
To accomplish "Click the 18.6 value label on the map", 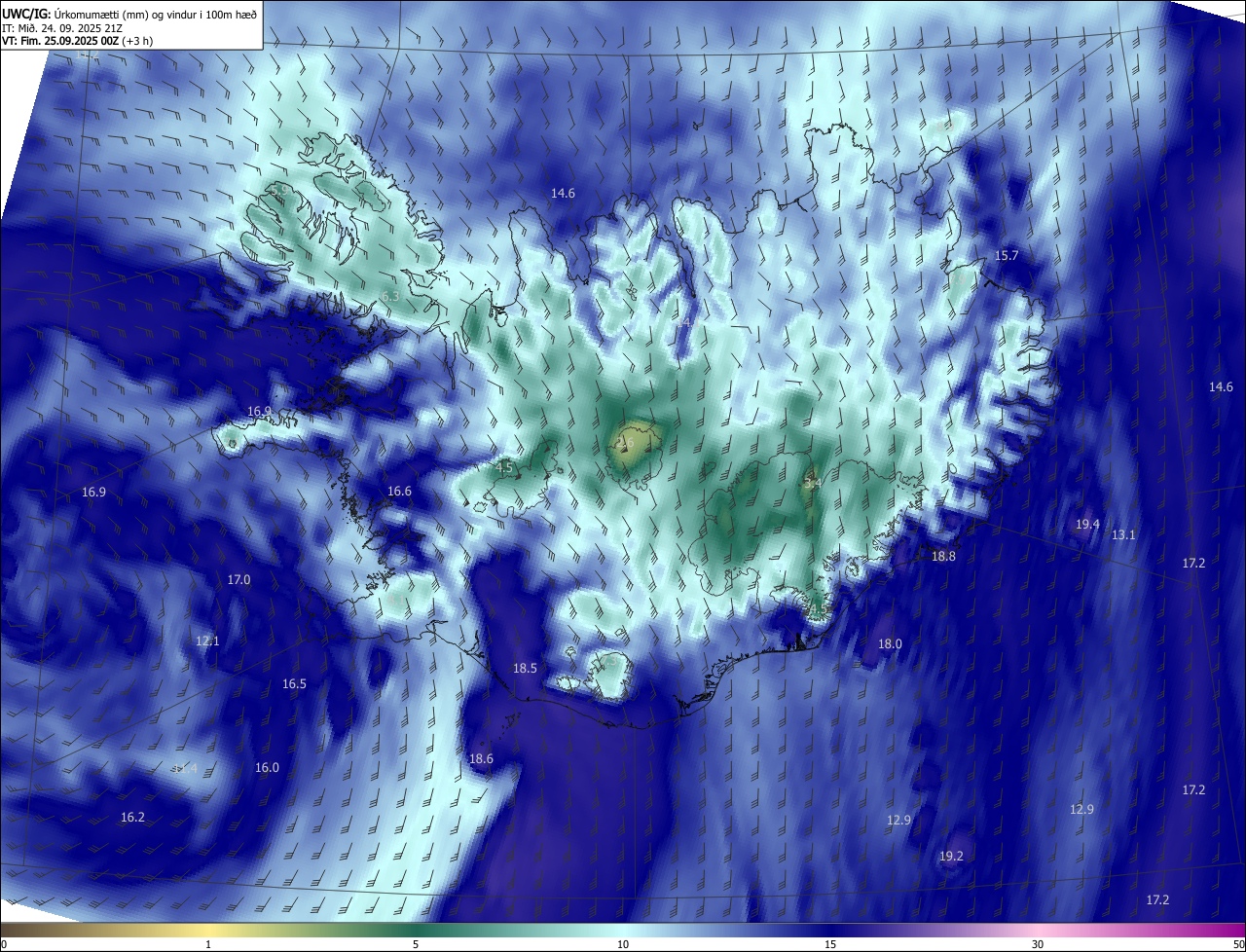I will [481, 759].
